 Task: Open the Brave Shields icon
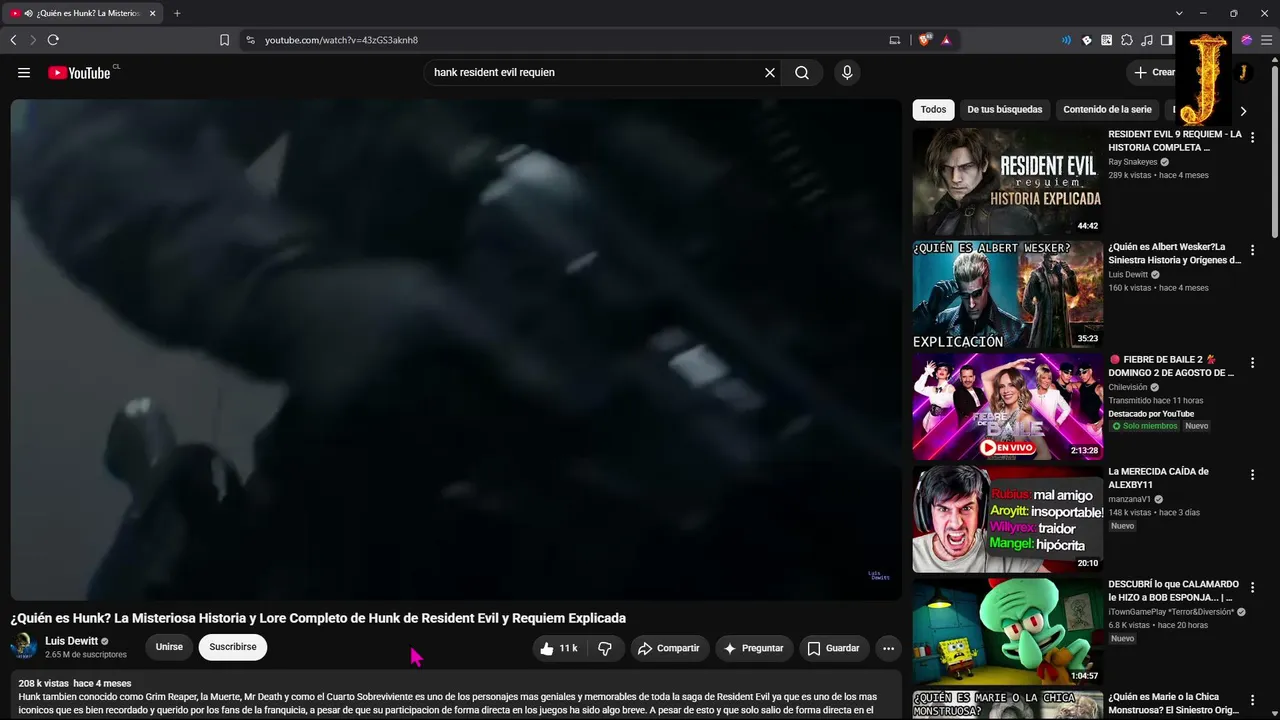[x=925, y=40]
